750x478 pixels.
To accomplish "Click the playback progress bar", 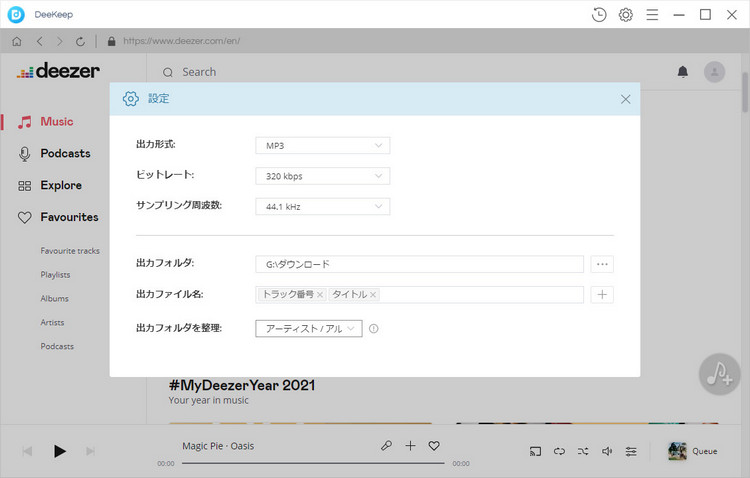I will (313, 463).
